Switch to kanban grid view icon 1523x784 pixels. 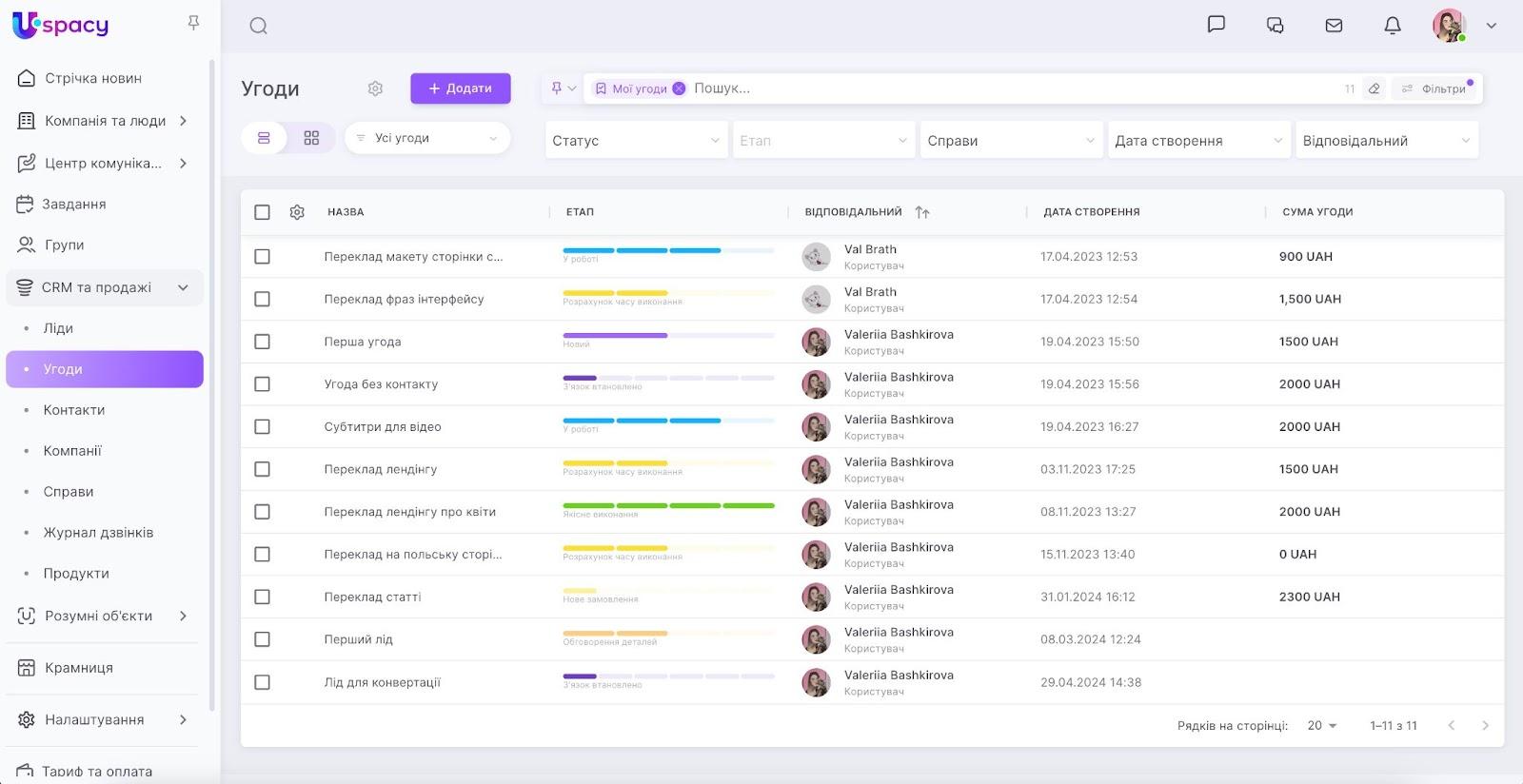pyautogui.click(x=311, y=138)
